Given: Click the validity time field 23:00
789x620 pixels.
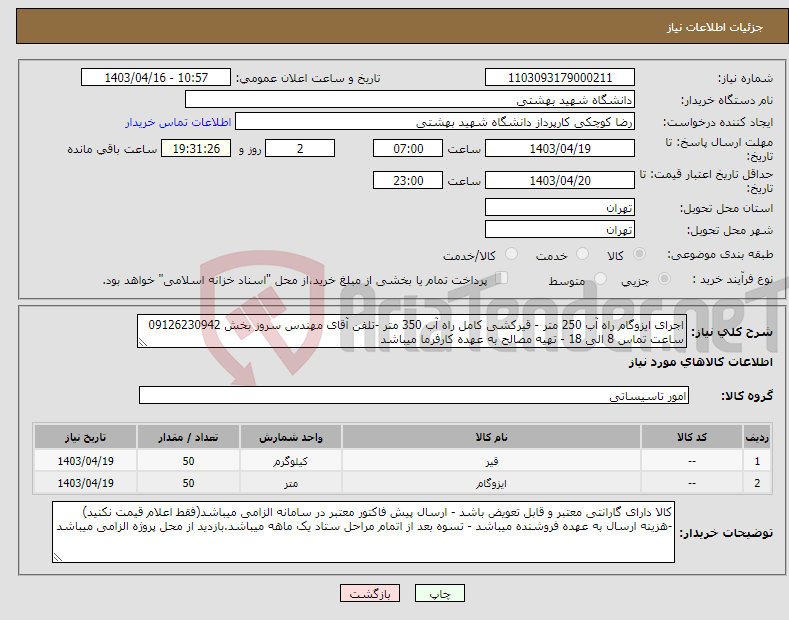Looking at the screenshot, I should pyautogui.click(x=408, y=180).
